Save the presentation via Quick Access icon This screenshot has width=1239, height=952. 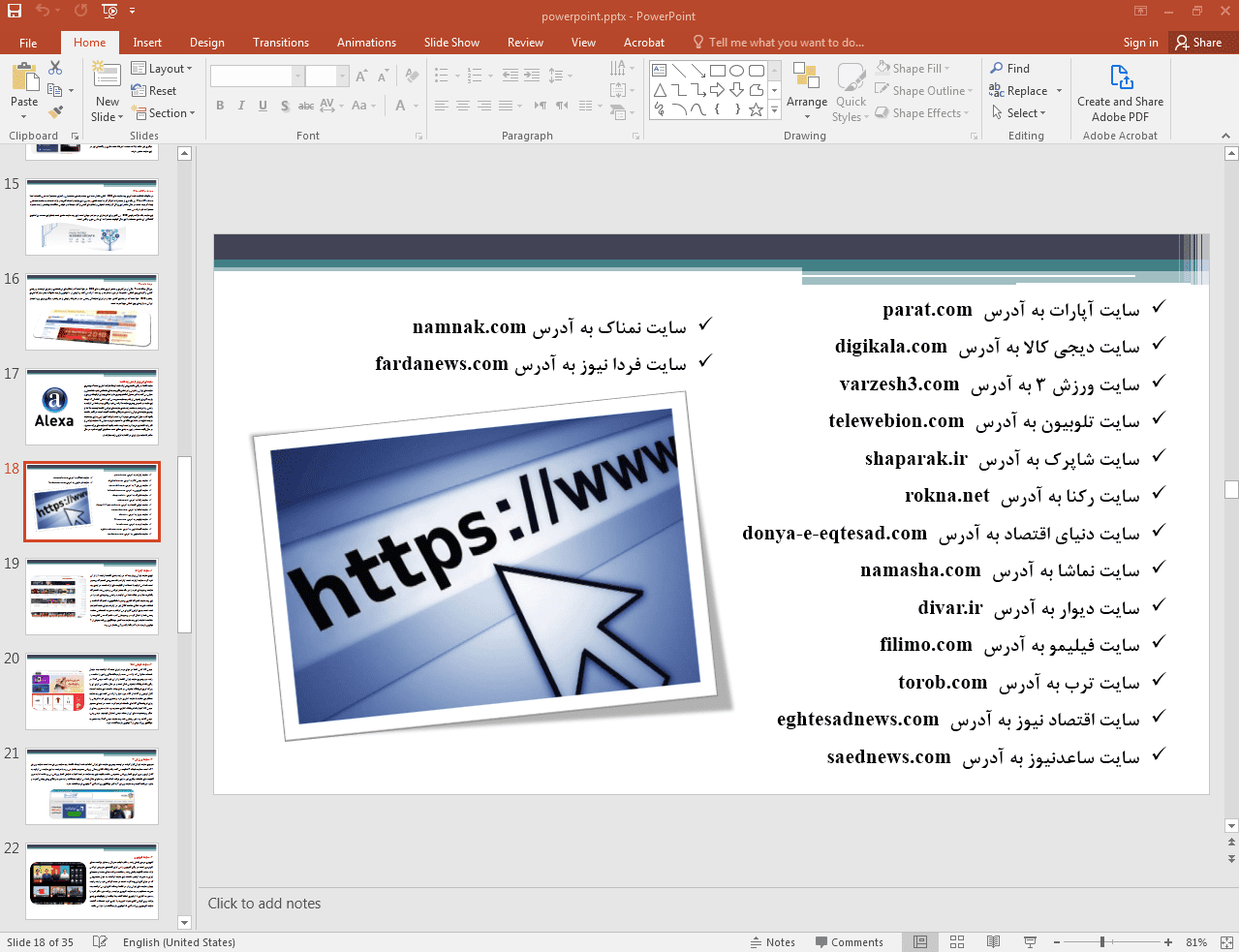(14, 11)
